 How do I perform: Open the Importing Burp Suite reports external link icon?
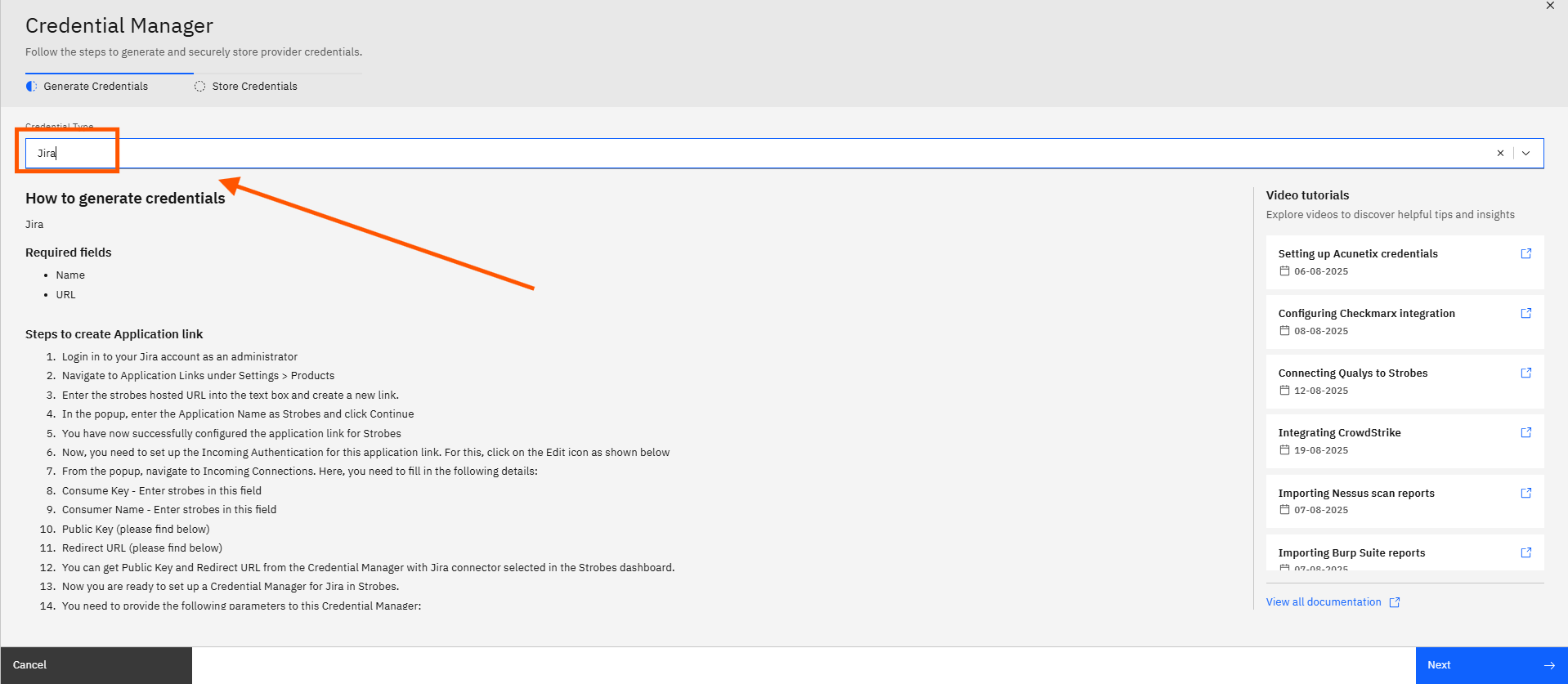point(1525,552)
